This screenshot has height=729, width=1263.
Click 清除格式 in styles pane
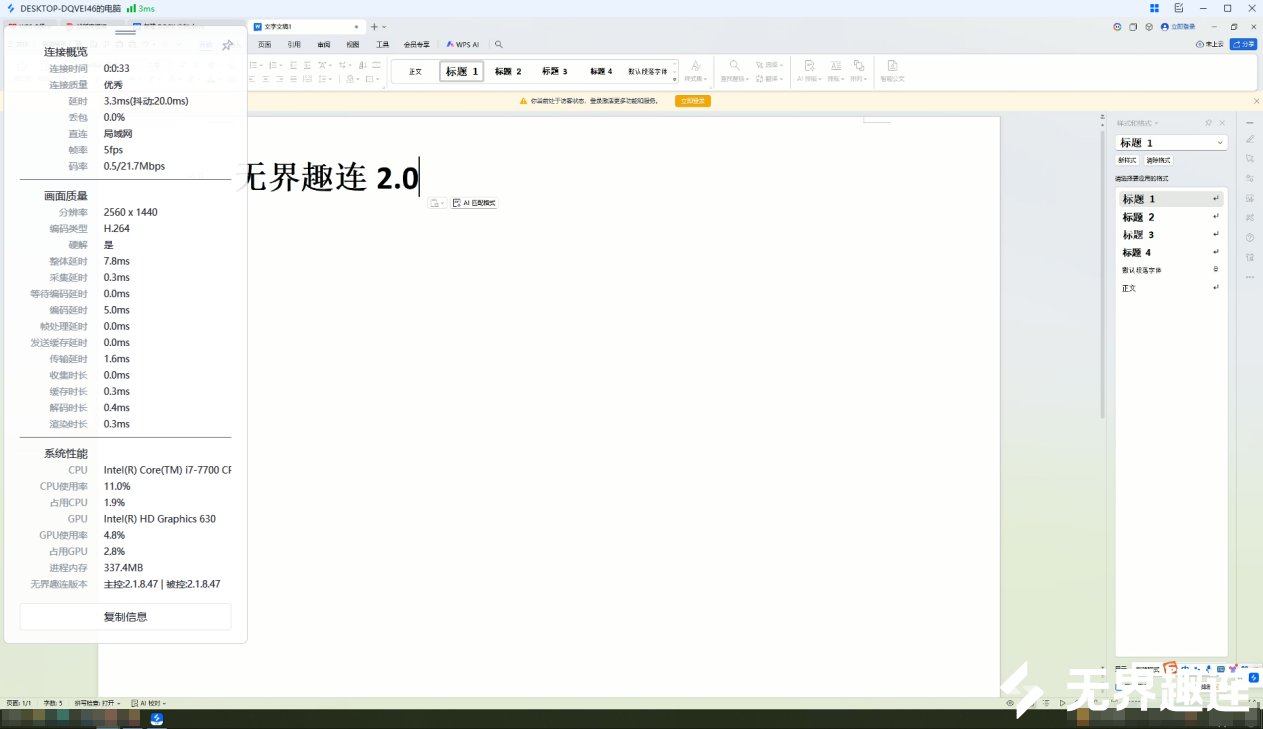(x=1158, y=160)
